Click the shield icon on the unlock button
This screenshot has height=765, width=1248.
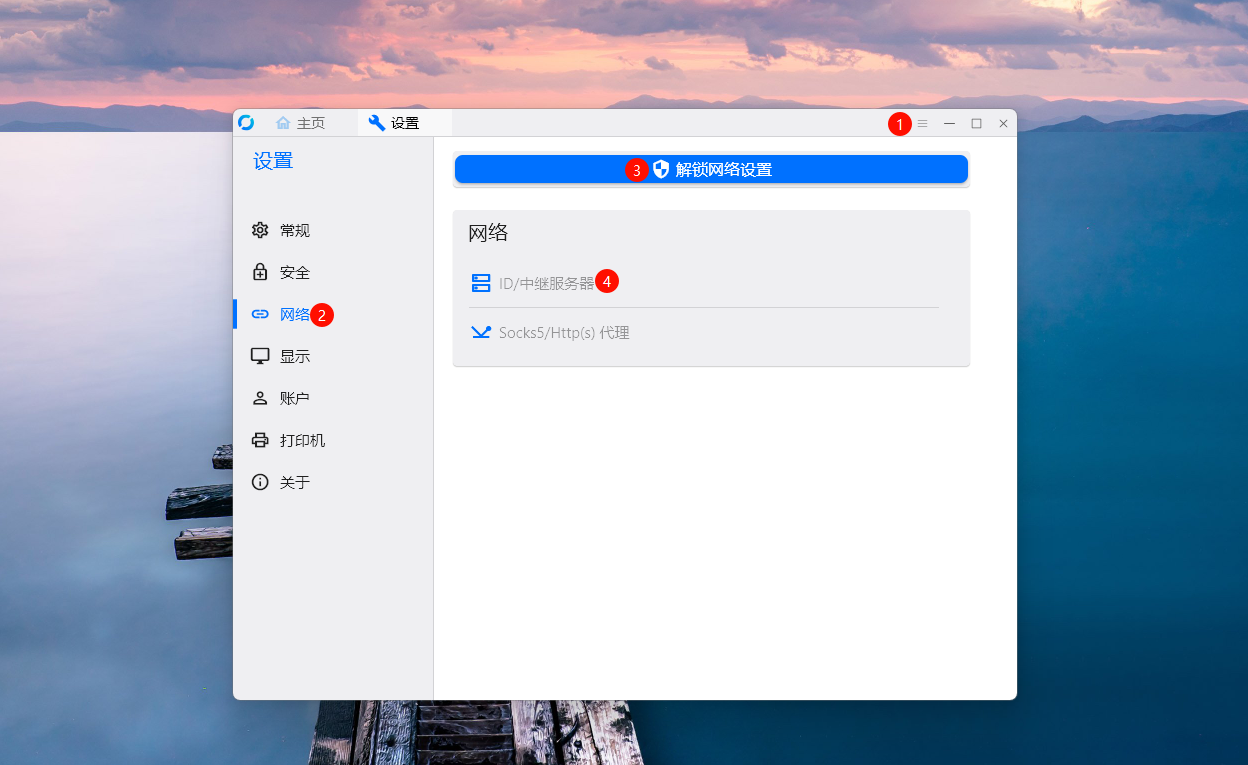coord(661,170)
